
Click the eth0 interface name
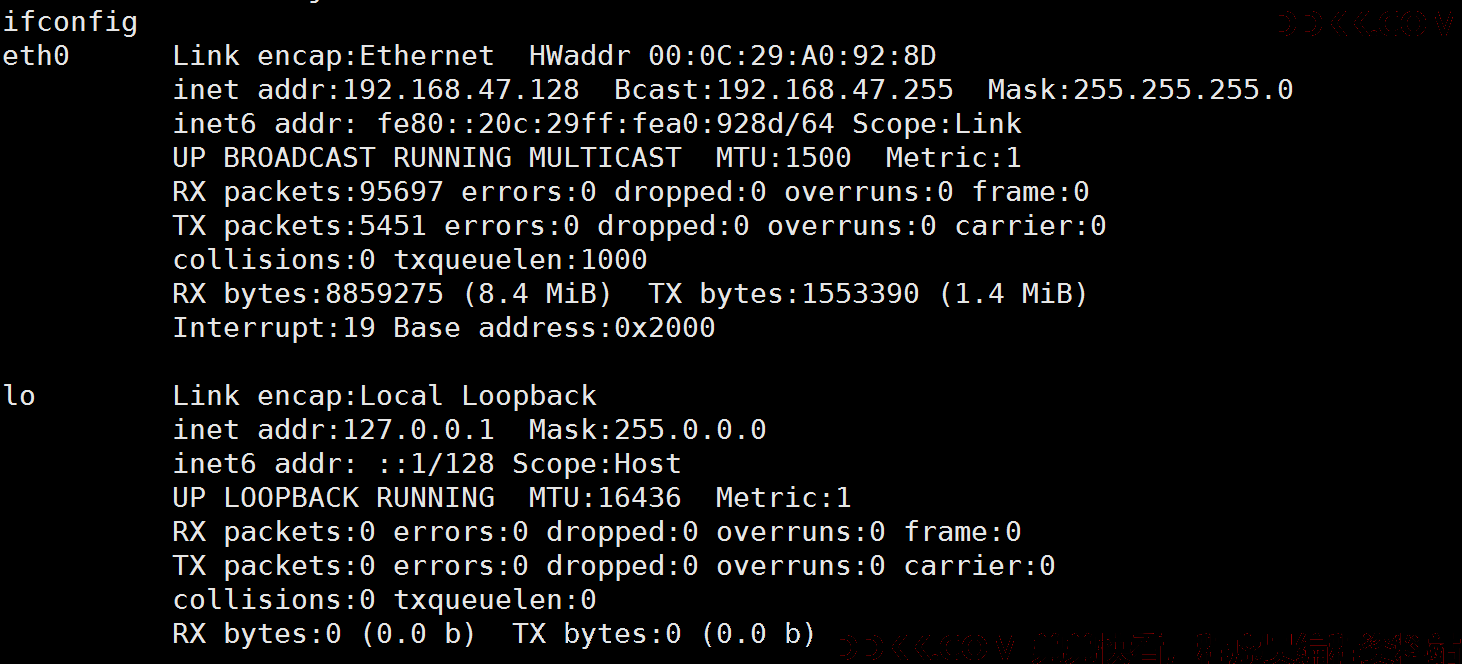click(x=36, y=56)
